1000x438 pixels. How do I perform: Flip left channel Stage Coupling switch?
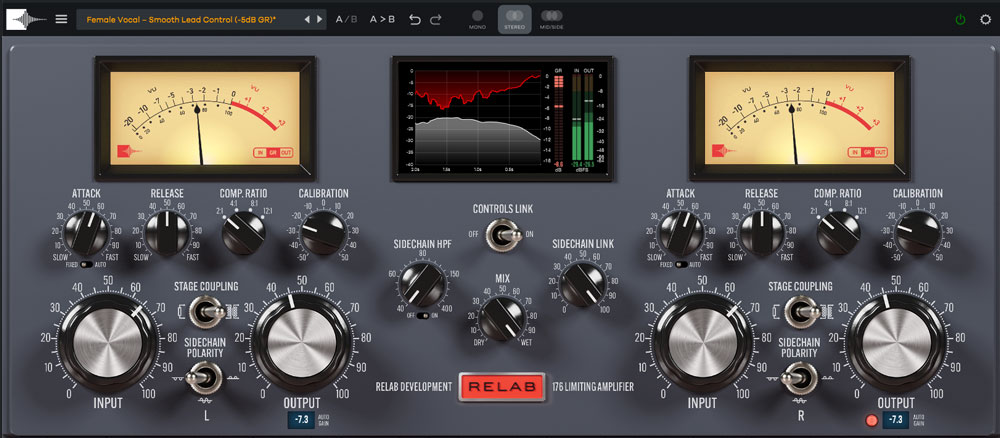(207, 312)
